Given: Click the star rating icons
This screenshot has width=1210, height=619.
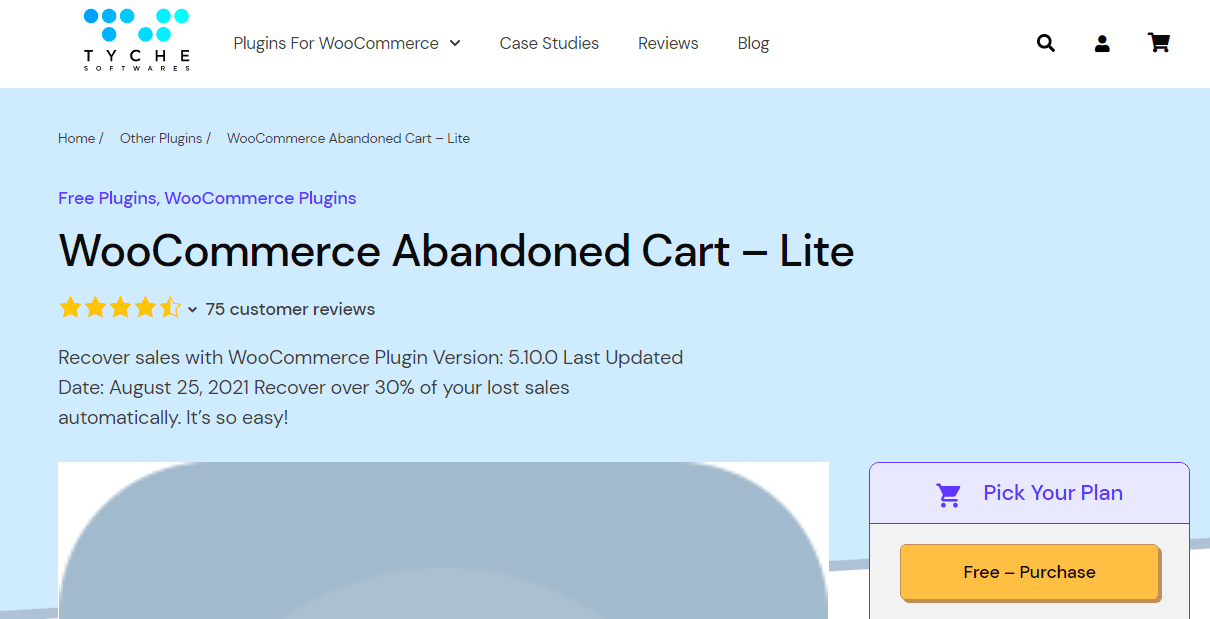Looking at the screenshot, I should tap(120, 308).
